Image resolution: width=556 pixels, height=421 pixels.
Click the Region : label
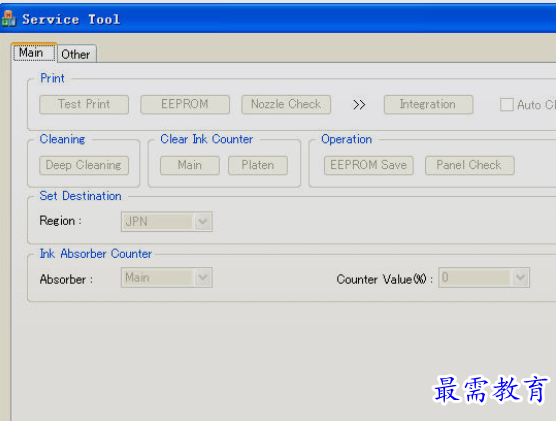(x=61, y=221)
